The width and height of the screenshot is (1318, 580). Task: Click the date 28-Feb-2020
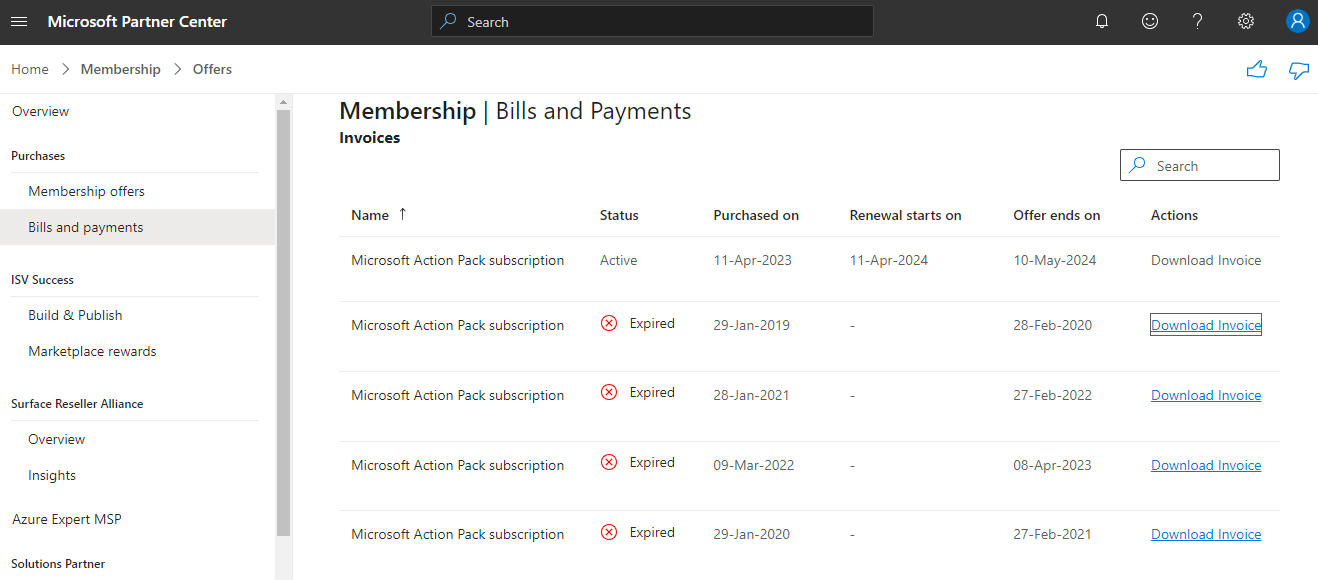click(x=1053, y=325)
